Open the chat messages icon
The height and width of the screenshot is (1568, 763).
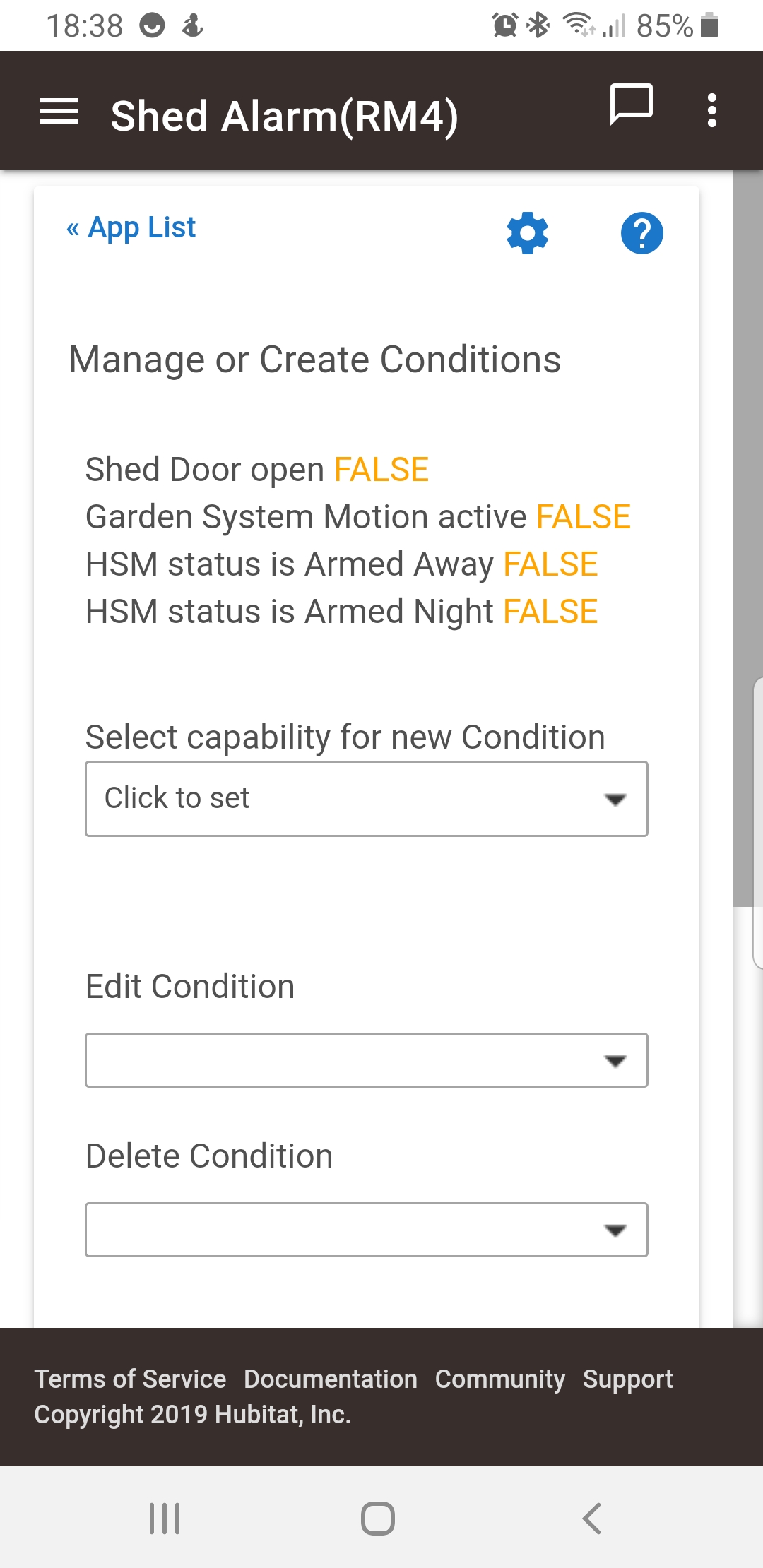[631, 105]
